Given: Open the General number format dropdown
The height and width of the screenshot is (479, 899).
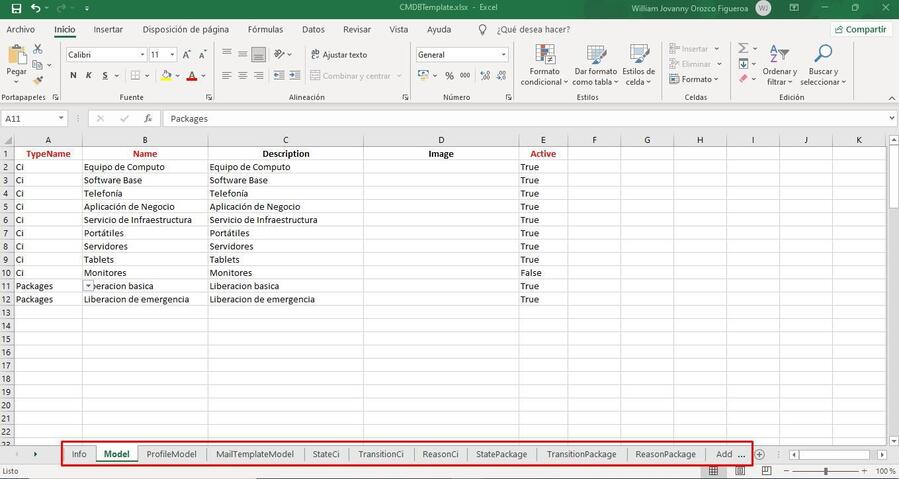Looking at the screenshot, I should (x=504, y=54).
